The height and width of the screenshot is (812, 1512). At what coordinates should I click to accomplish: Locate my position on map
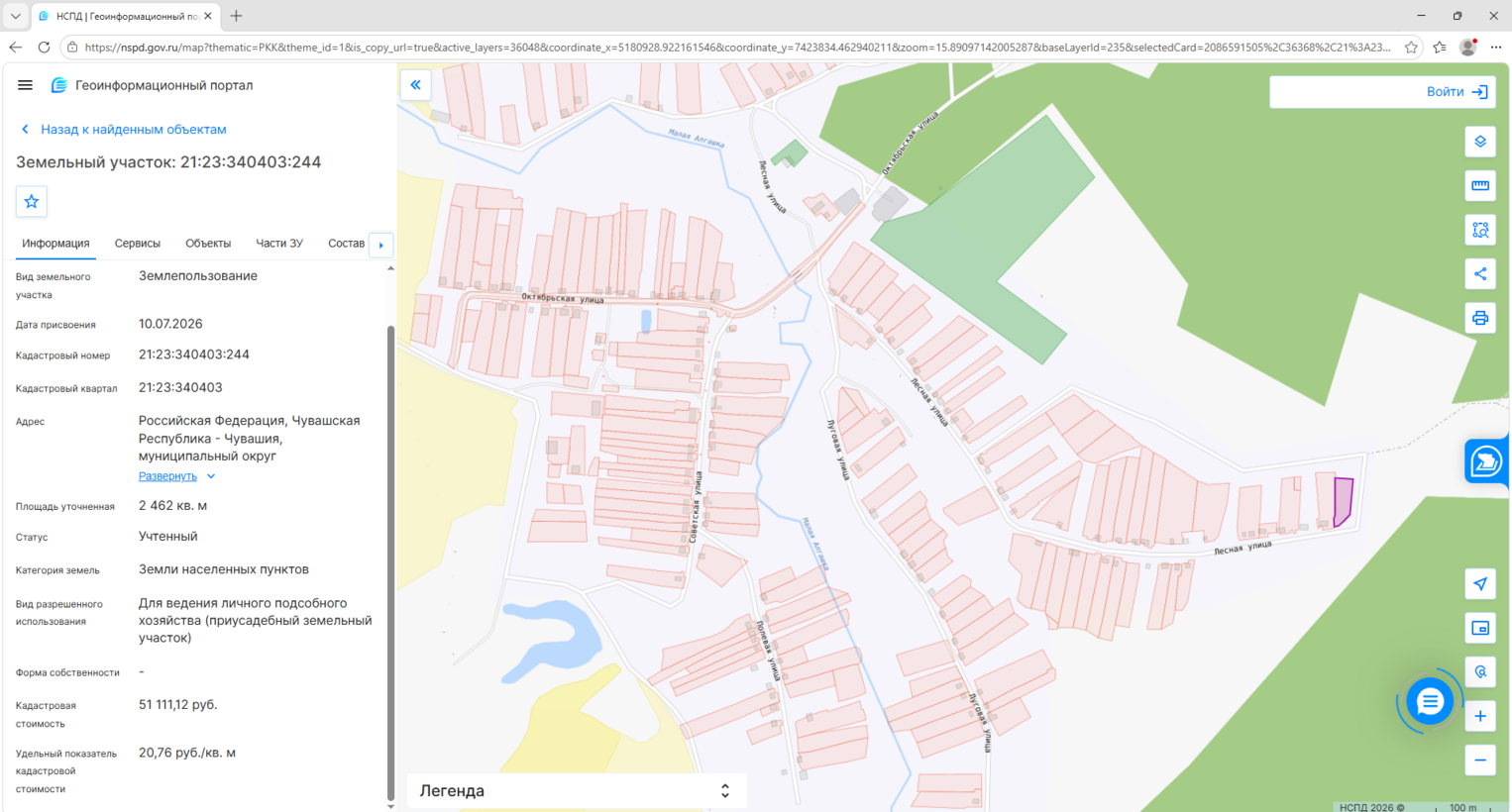(1480, 584)
